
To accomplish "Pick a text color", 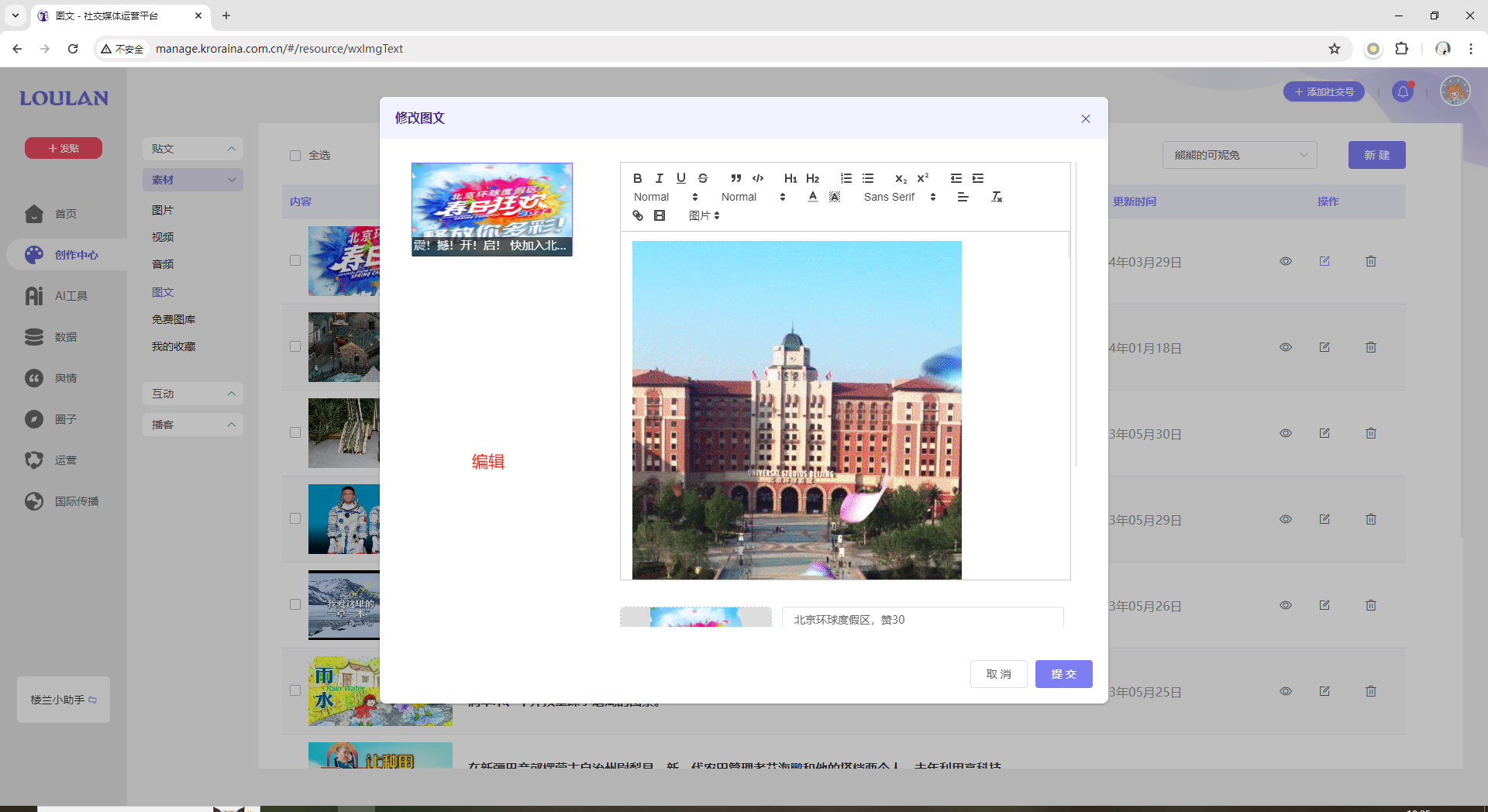I will (x=812, y=197).
